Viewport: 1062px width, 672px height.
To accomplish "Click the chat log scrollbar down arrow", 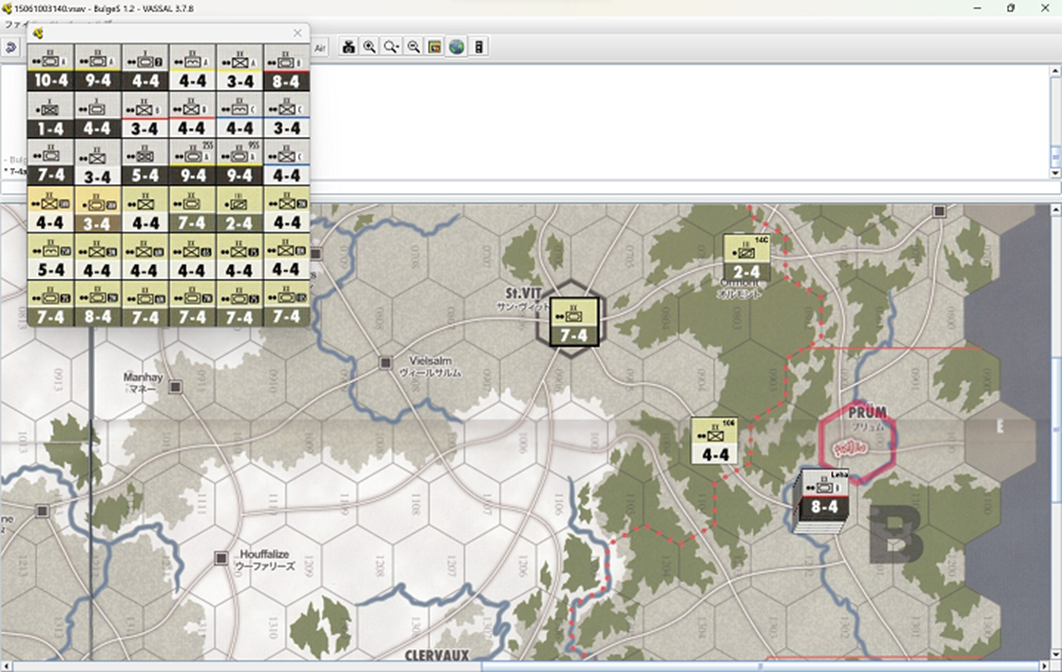I will [x=1055, y=173].
